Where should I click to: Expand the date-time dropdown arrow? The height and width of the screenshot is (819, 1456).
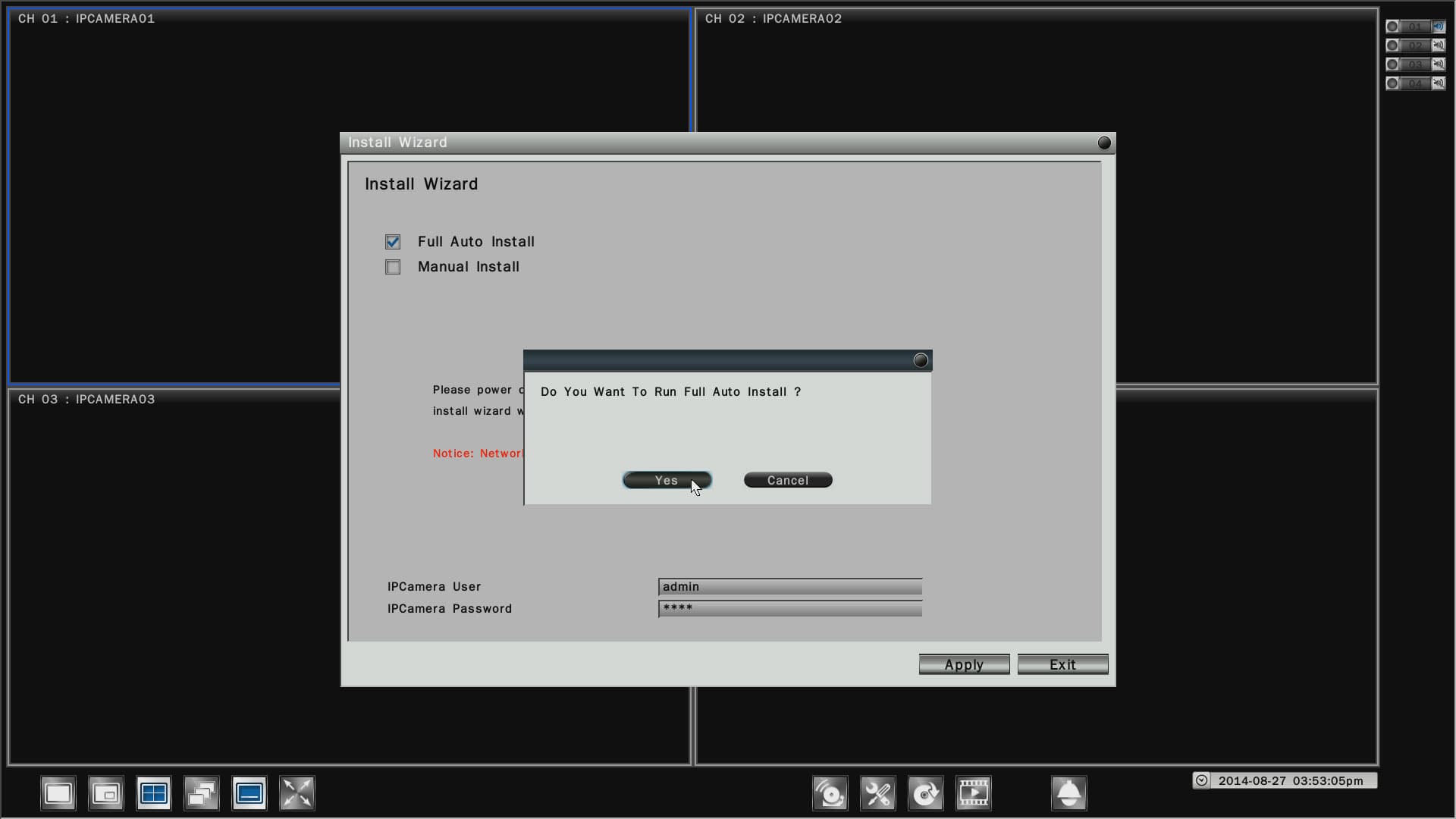(x=1202, y=780)
